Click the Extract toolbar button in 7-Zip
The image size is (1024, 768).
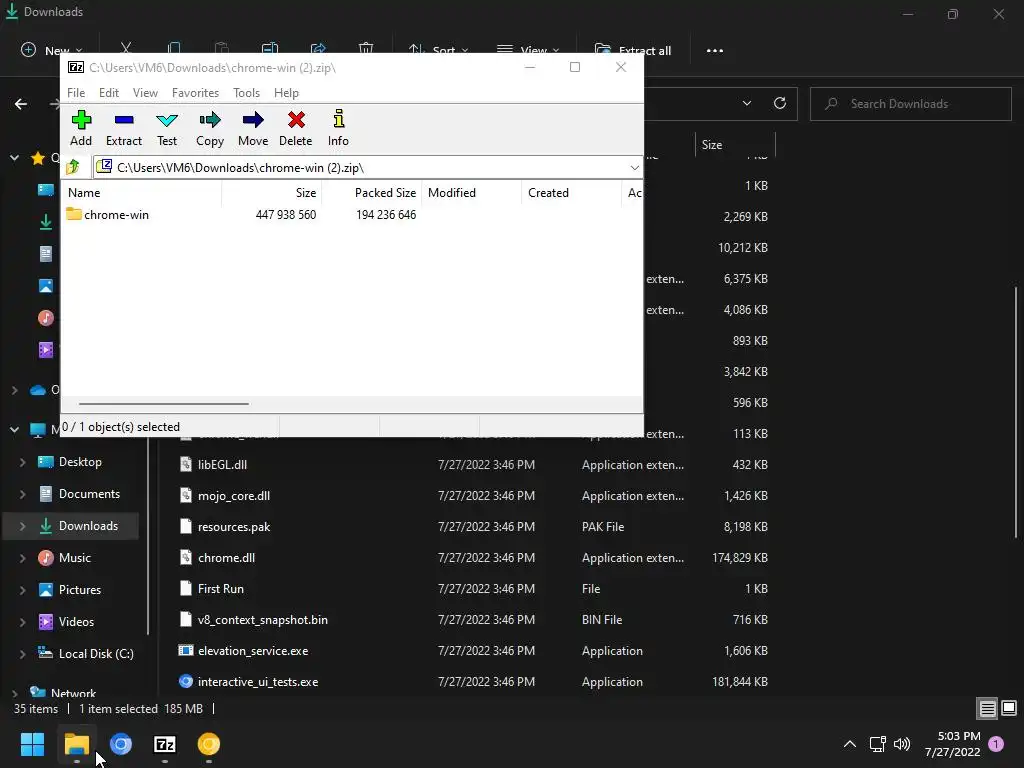[x=123, y=128]
